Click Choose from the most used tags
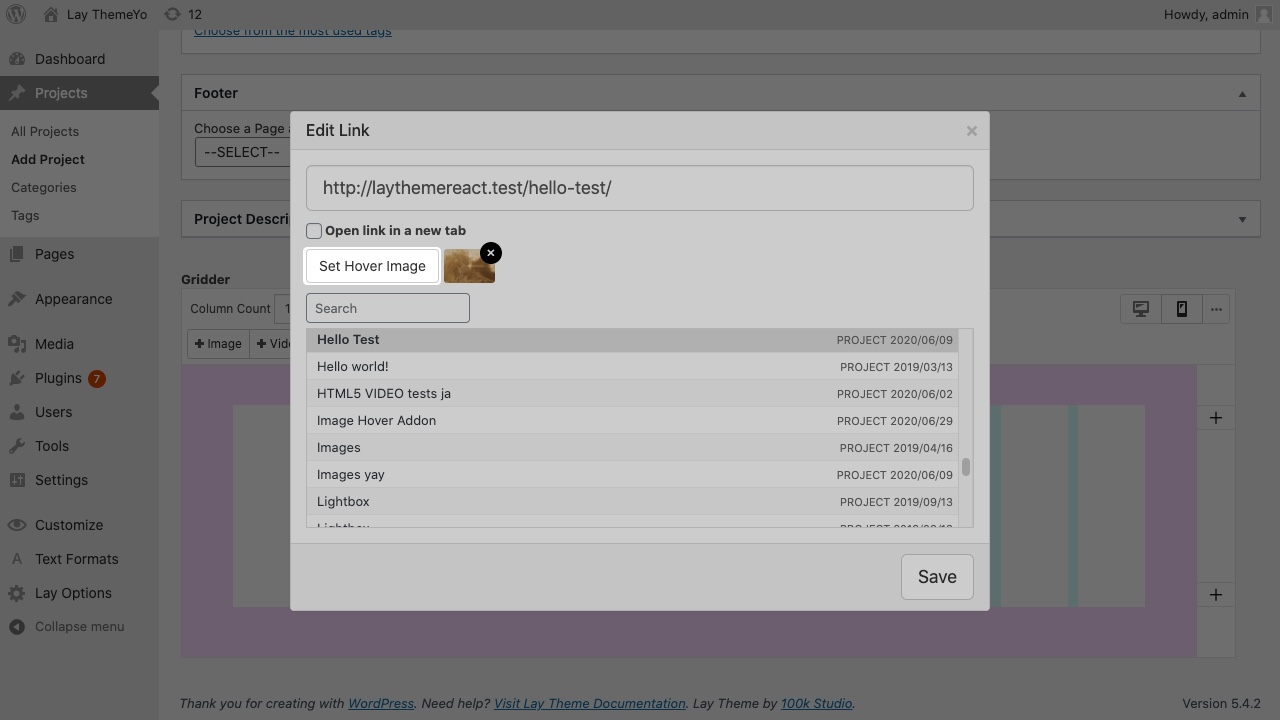 [x=293, y=31]
